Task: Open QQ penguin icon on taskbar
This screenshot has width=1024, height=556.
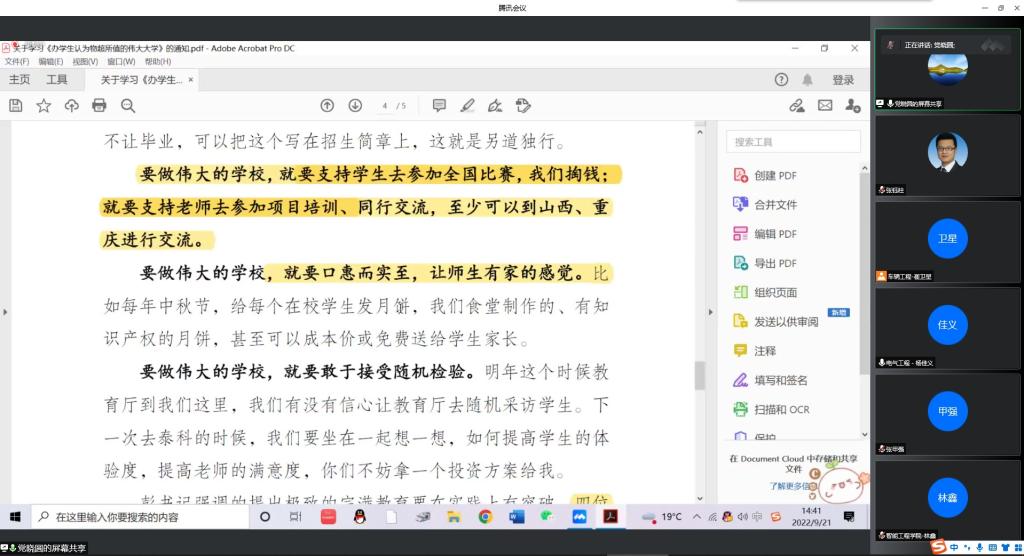Action: tap(360, 517)
